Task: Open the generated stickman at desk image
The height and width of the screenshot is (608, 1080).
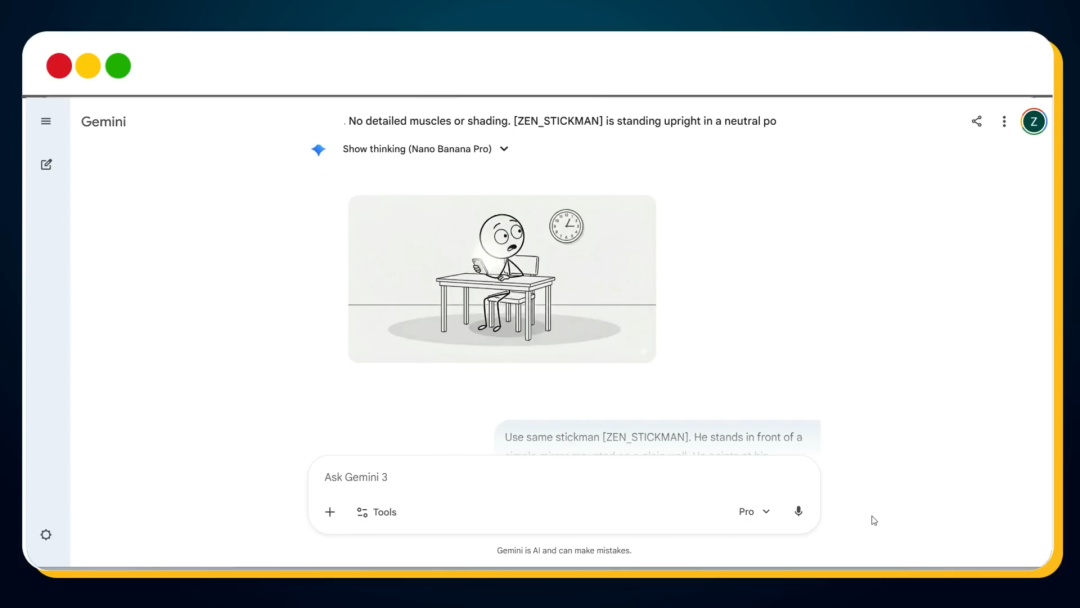Action: [502, 278]
